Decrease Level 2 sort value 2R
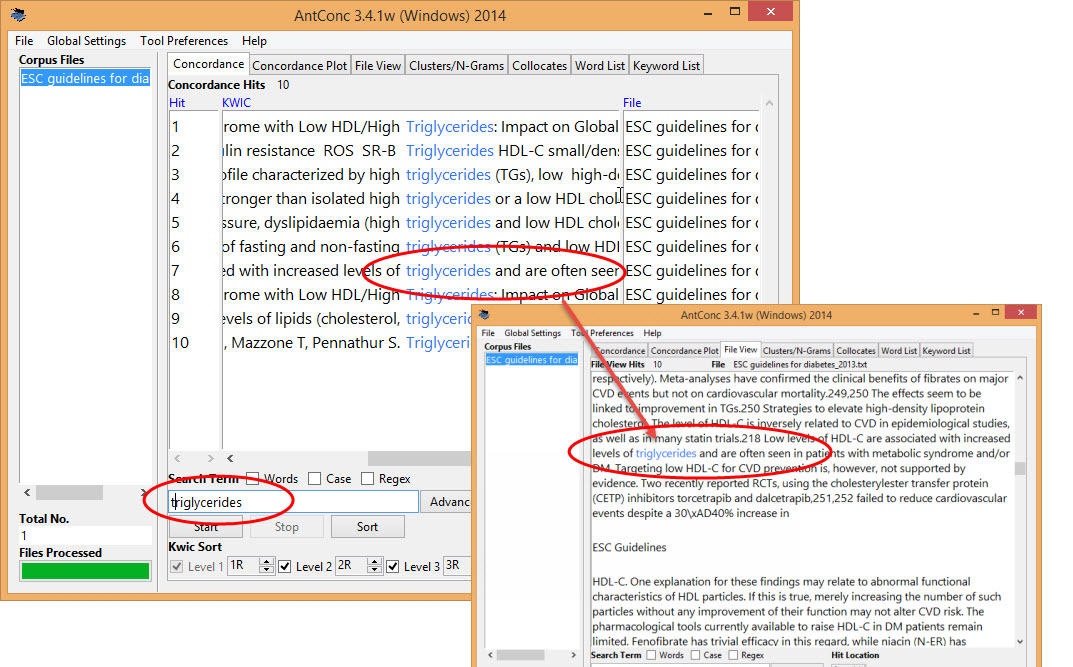The image size is (1073, 667). click(x=374, y=570)
